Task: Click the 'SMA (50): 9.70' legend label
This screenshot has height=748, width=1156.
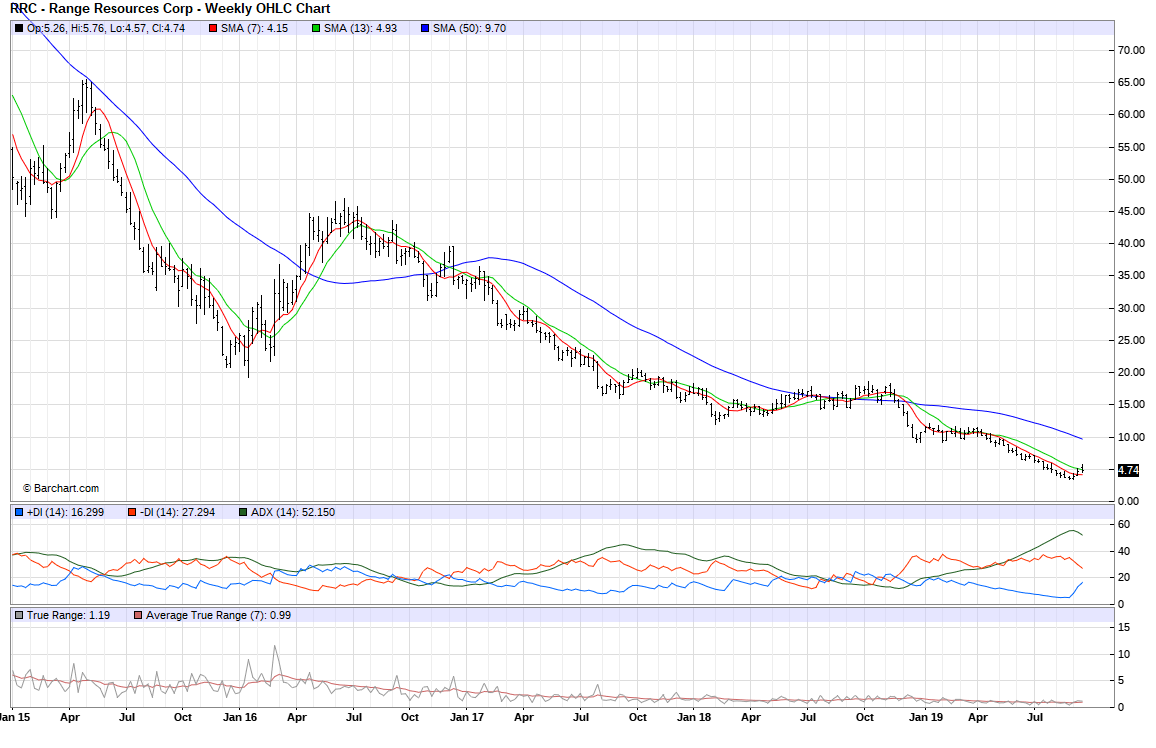Action: (470, 29)
